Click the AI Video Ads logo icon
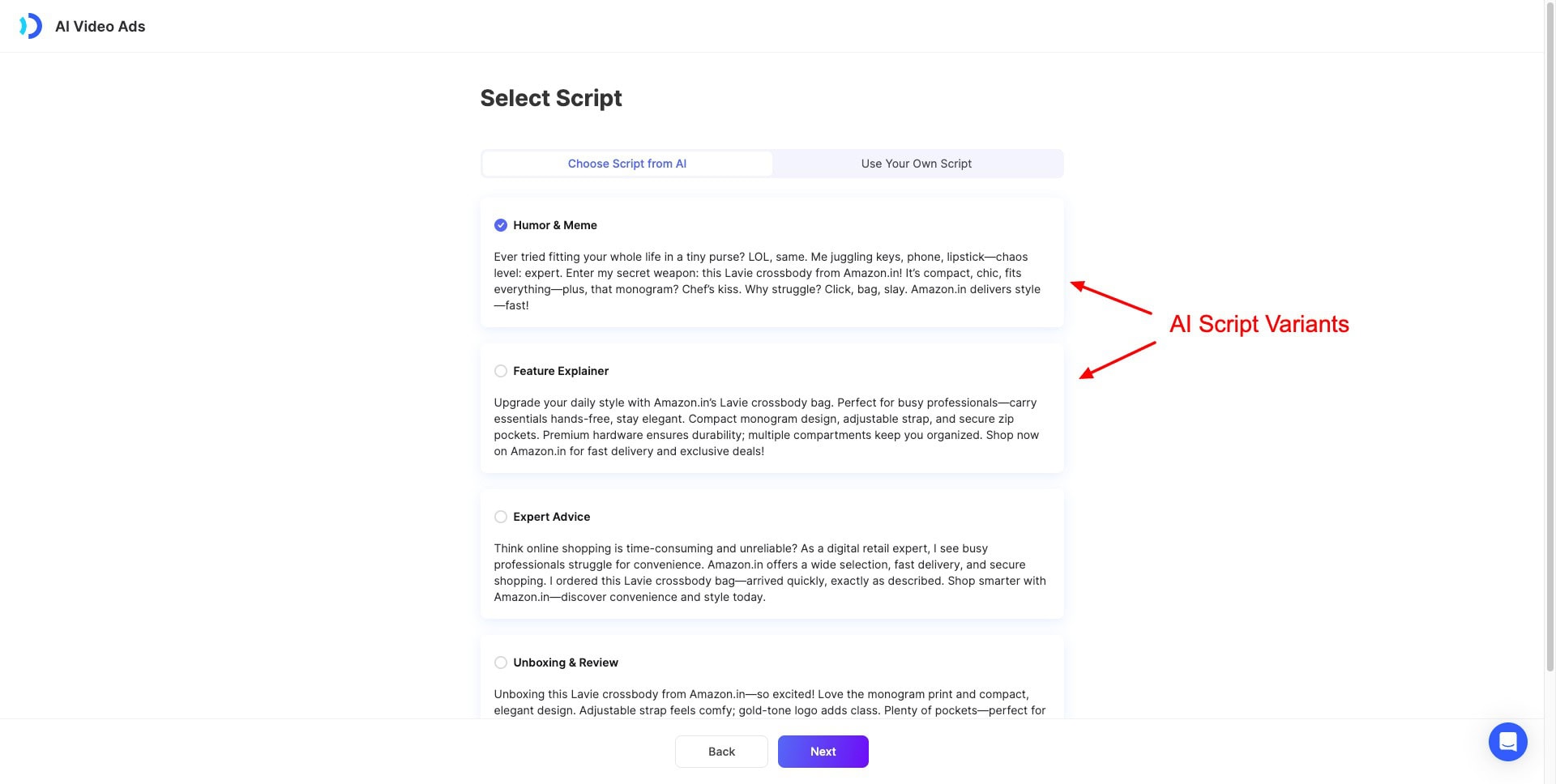This screenshot has height=784, width=1556. pyautogui.click(x=31, y=26)
